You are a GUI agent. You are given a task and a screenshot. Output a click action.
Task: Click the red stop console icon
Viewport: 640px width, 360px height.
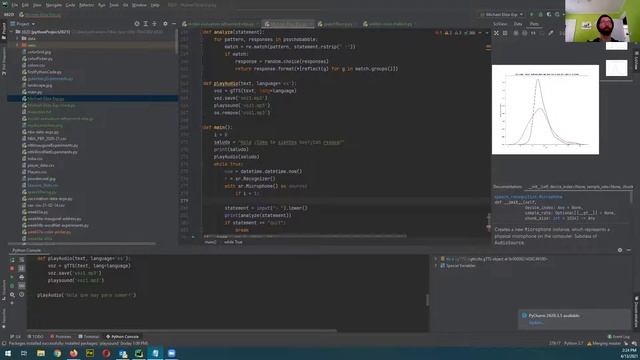tap(12, 268)
